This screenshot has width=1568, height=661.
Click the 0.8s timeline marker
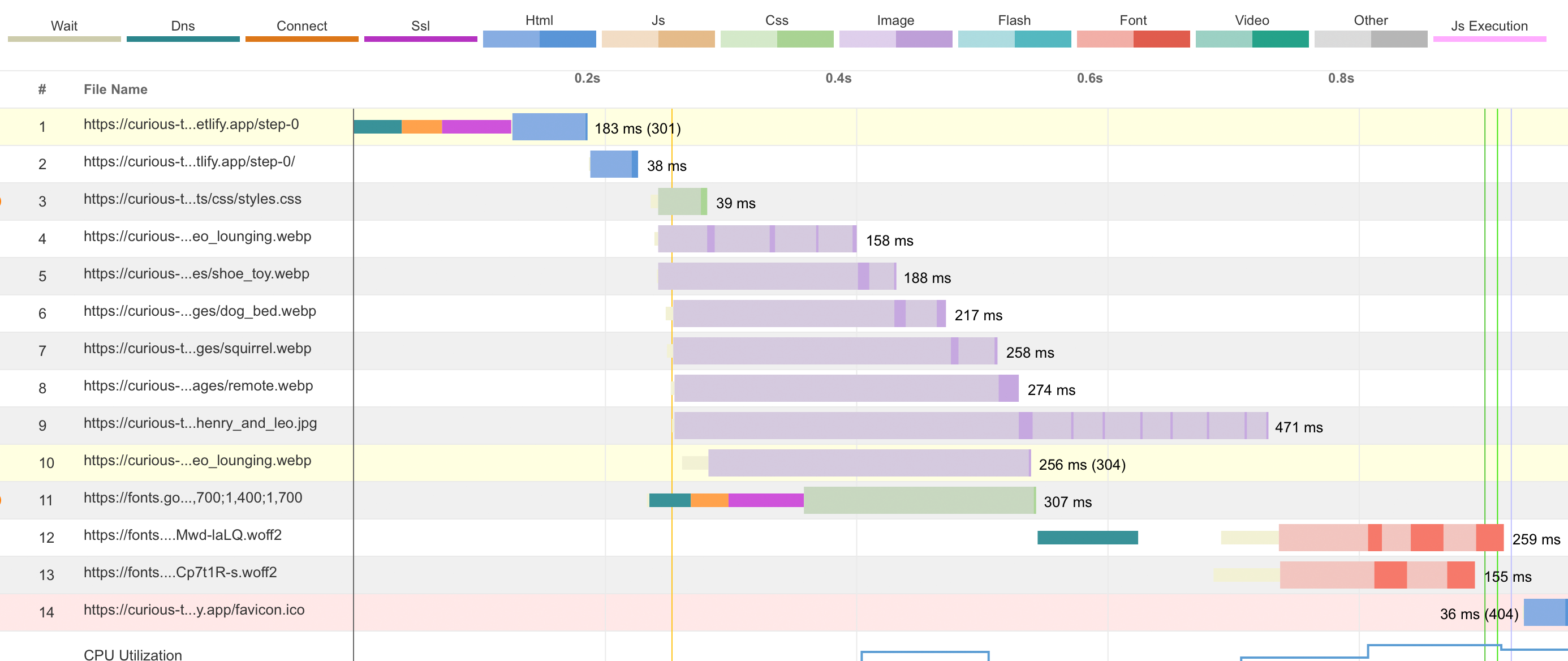click(x=1341, y=79)
